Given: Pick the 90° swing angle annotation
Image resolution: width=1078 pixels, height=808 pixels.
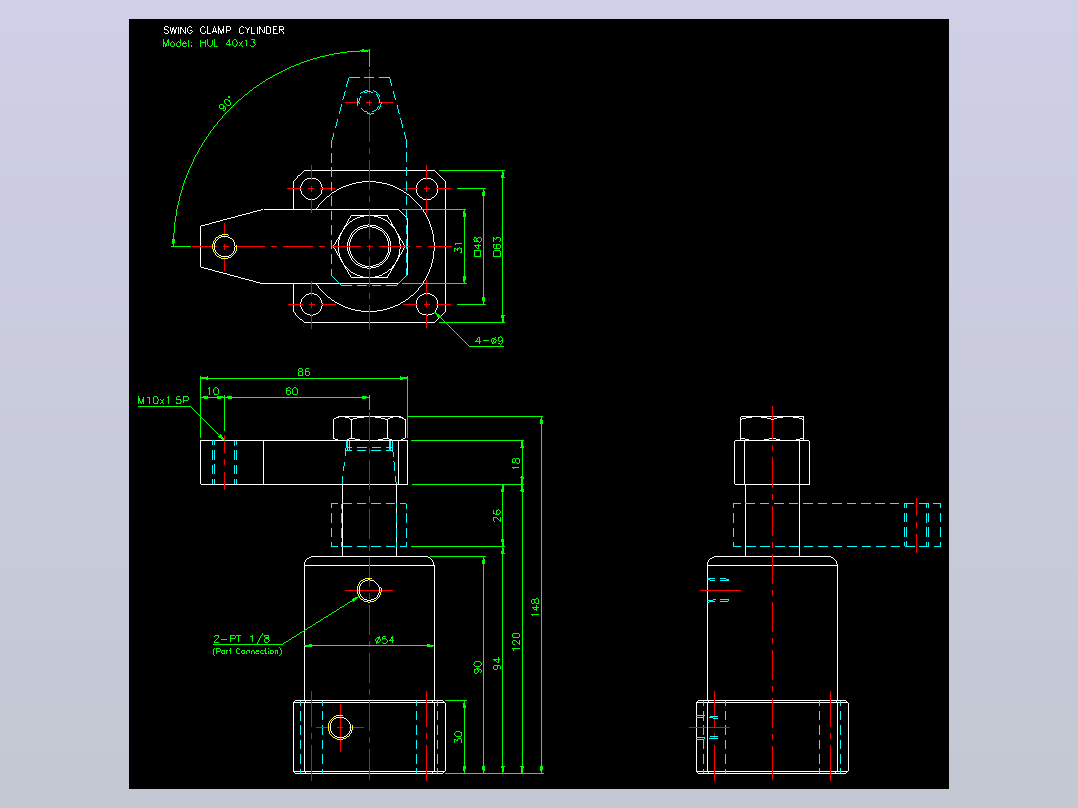Looking at the screenshot, I should coord(226,104).
